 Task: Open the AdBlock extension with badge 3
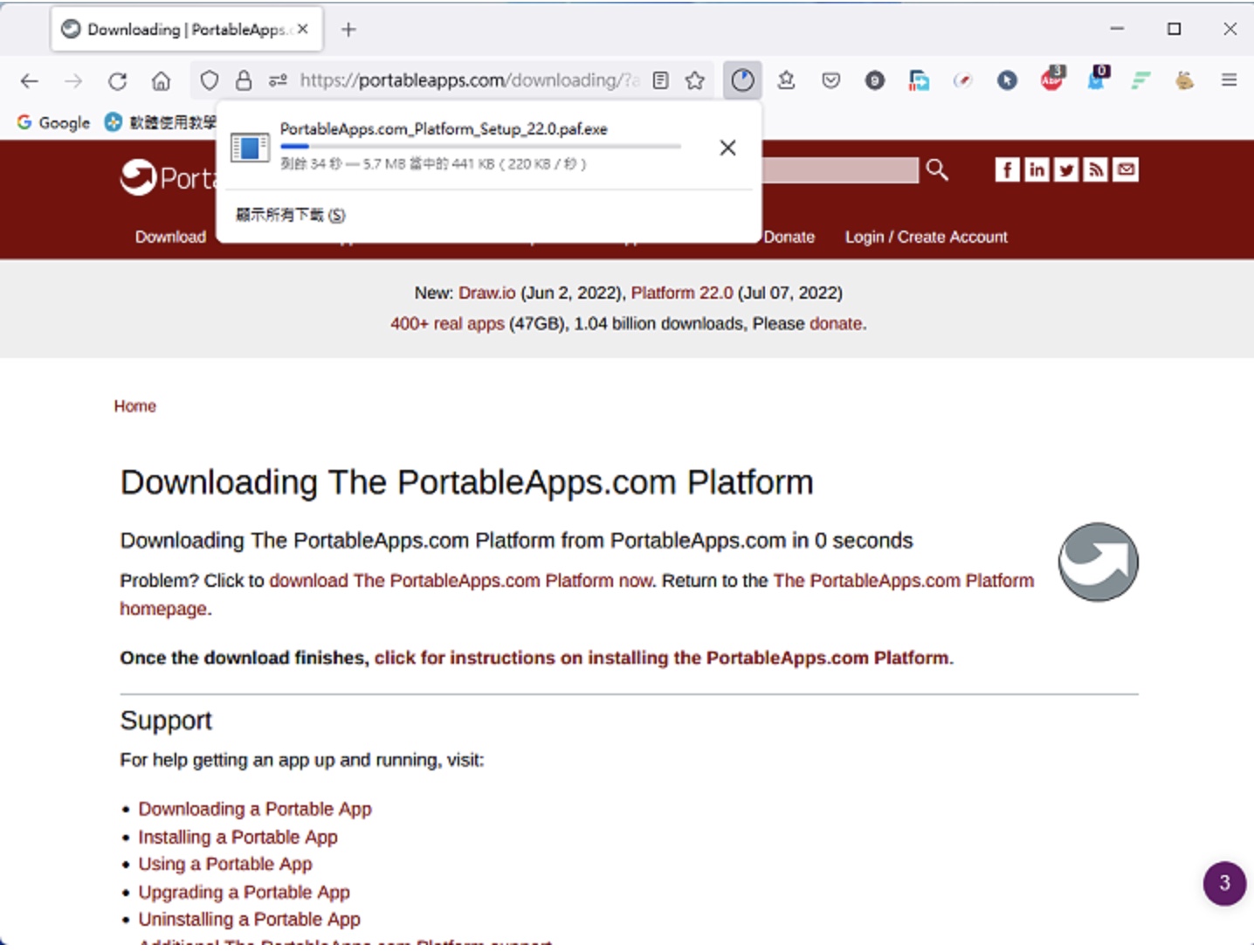point(1052,79)
